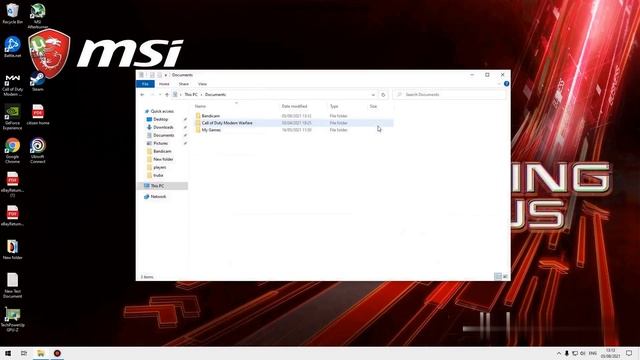The width and height of the screenshot is (640, 360).
Task: Go back using the Back arrow
Action: tap(142, 95)
